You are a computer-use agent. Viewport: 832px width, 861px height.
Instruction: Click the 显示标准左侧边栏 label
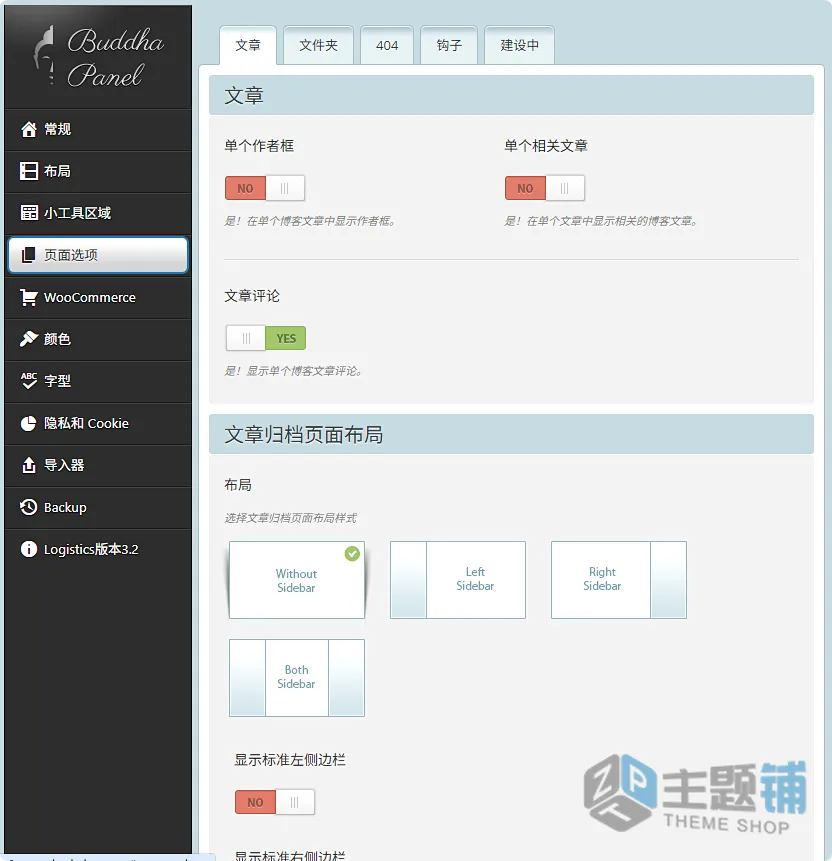(290, 759)
